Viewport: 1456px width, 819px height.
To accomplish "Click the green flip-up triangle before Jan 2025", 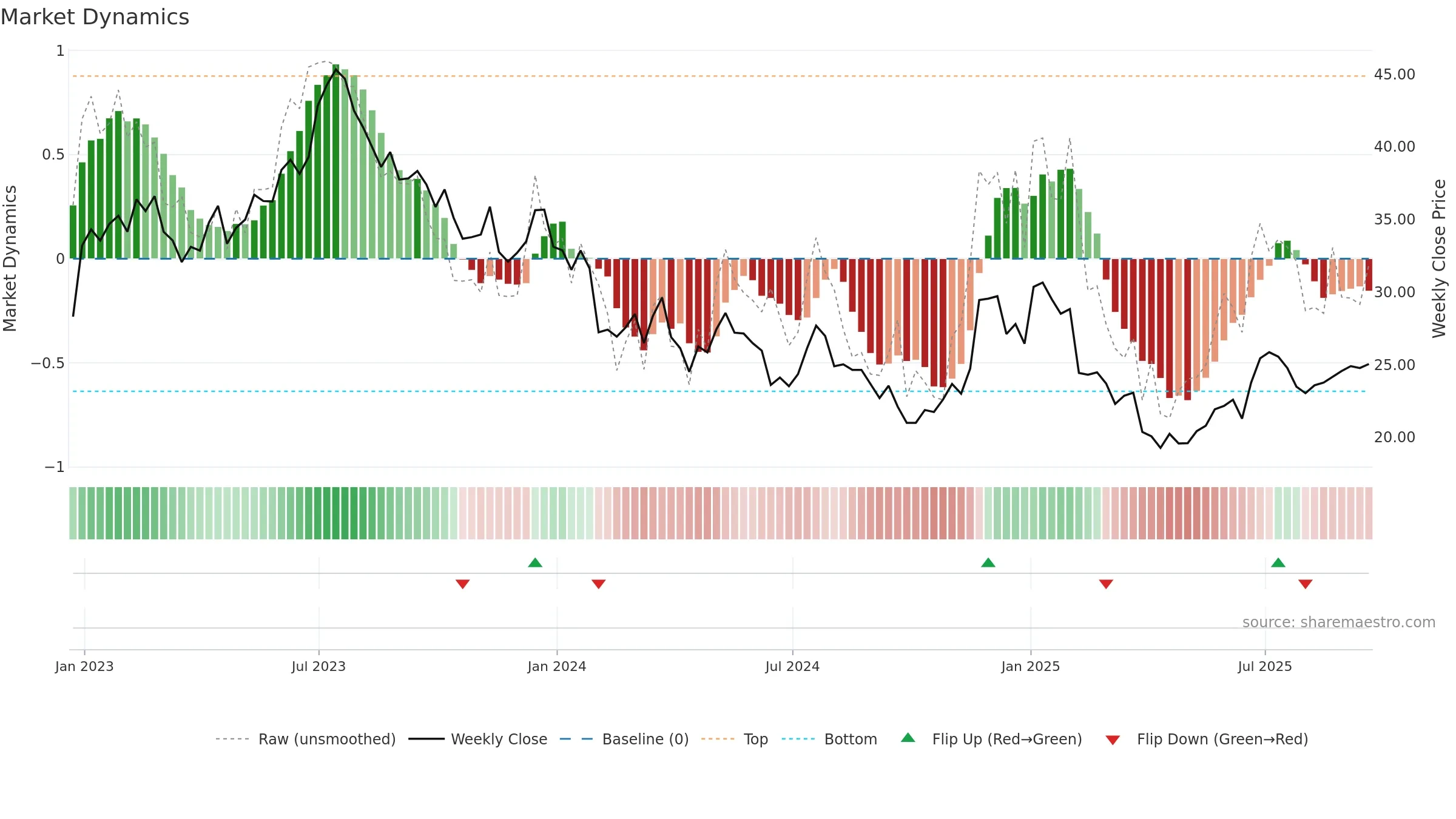I will coord(988,562).
